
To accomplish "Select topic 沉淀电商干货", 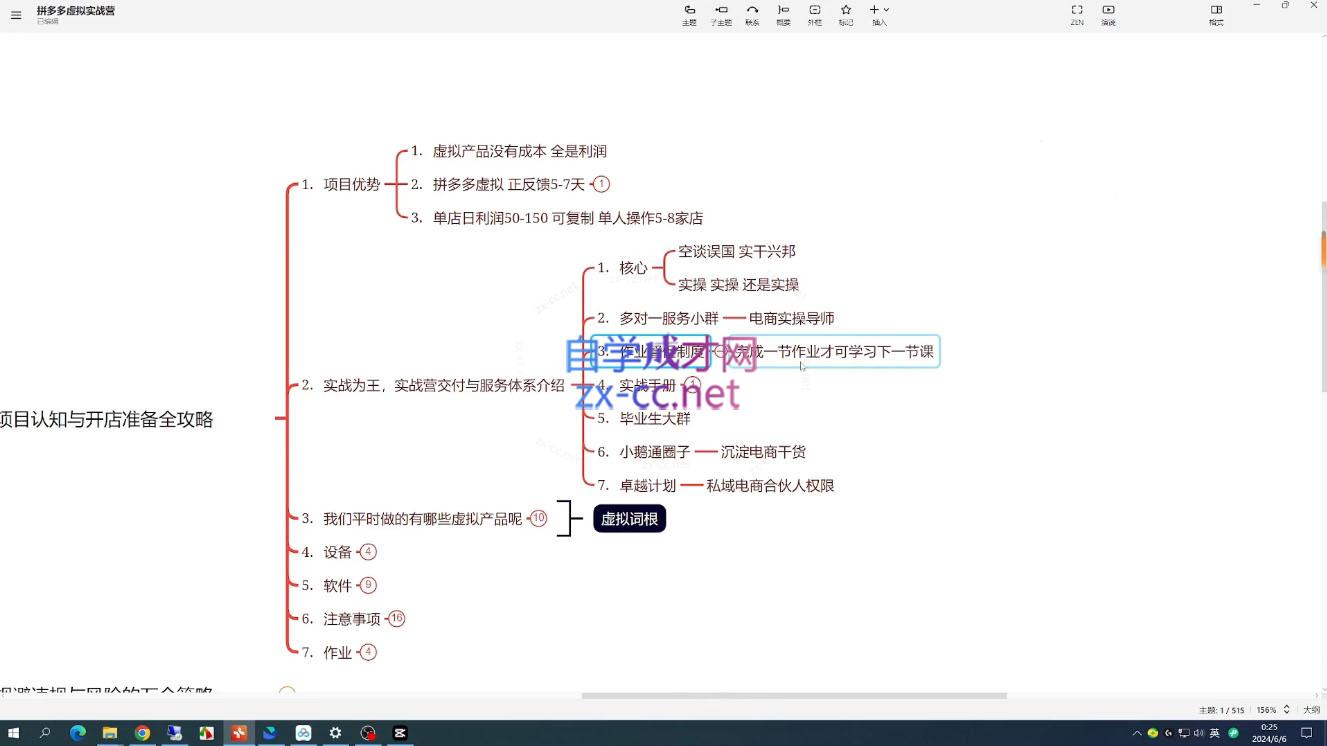I will [x=763, y=452].
